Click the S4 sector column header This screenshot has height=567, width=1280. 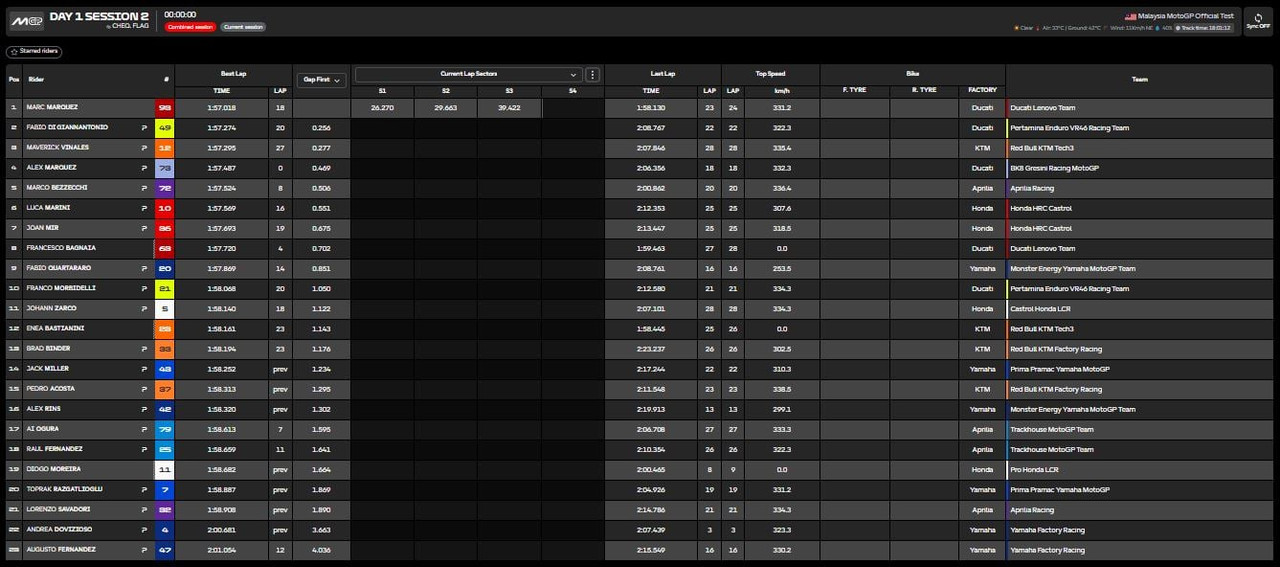[572, 90]
